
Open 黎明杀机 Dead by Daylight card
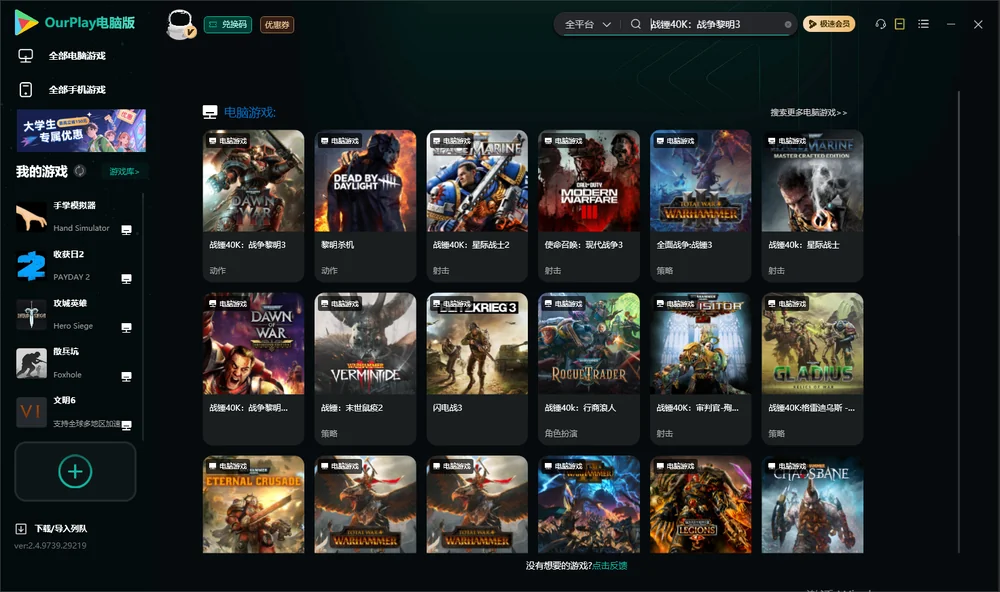[365, 205]
